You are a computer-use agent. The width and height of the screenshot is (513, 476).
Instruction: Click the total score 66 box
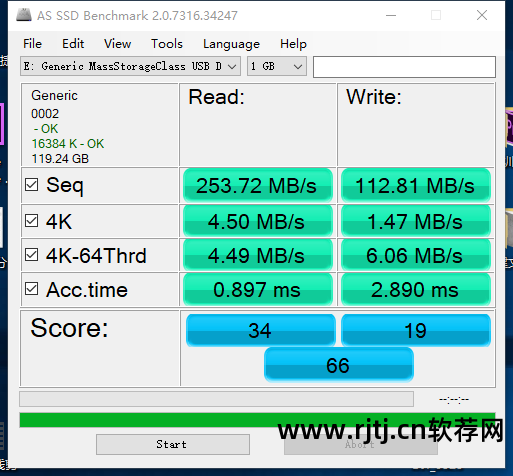click(x=339, y=365)
